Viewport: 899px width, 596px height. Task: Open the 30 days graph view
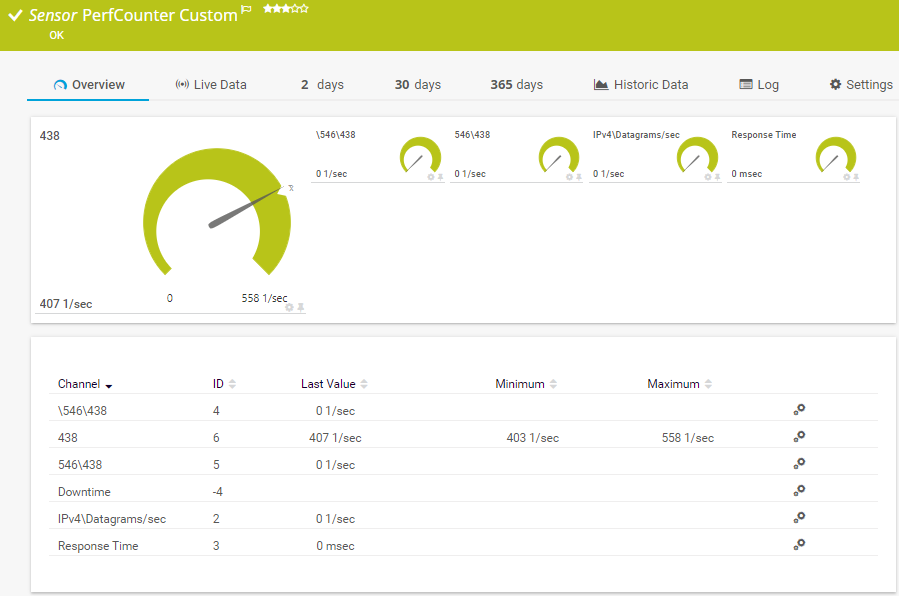click(417, 85)
